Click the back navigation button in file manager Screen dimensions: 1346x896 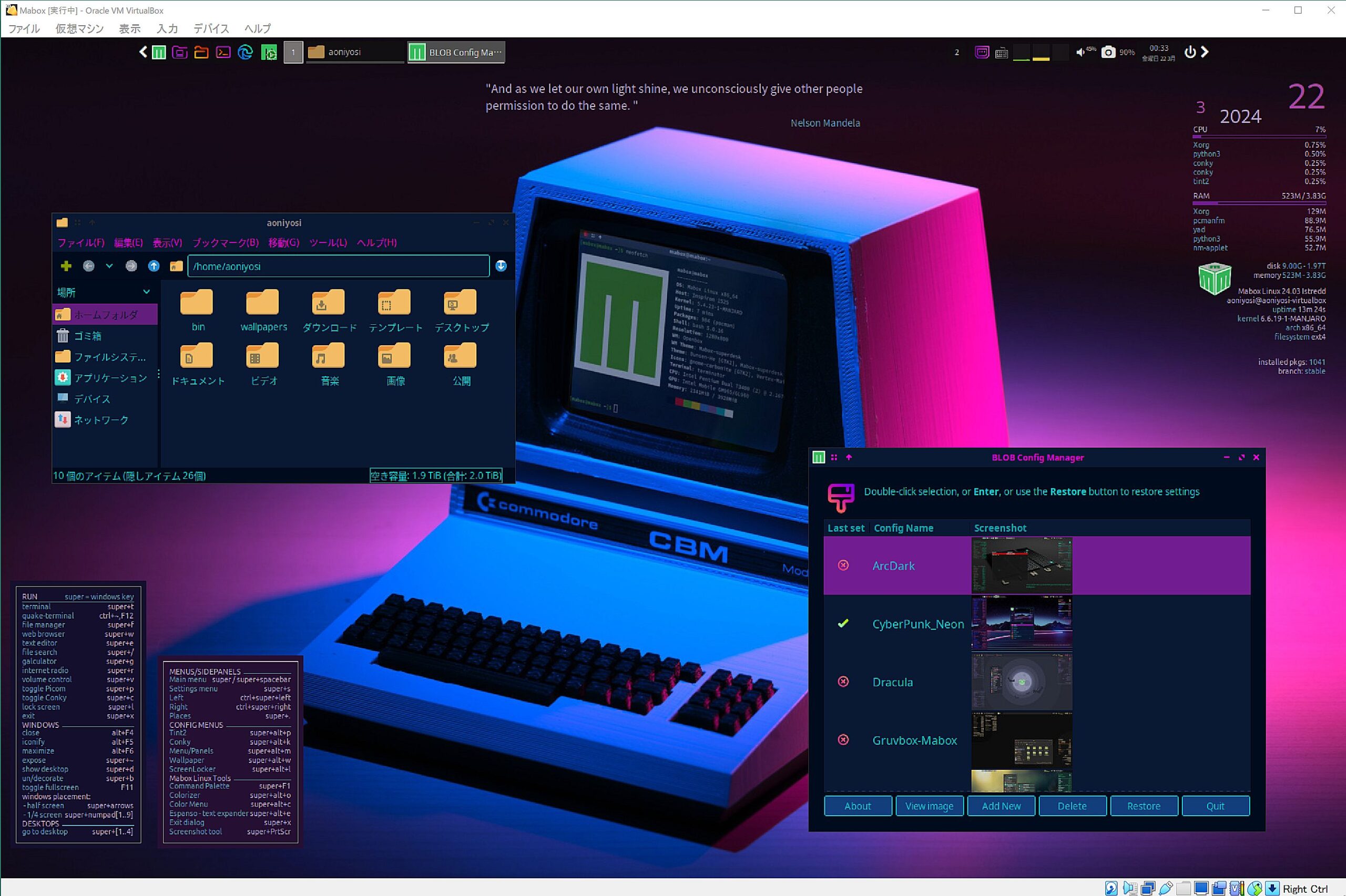coord(88,266)
